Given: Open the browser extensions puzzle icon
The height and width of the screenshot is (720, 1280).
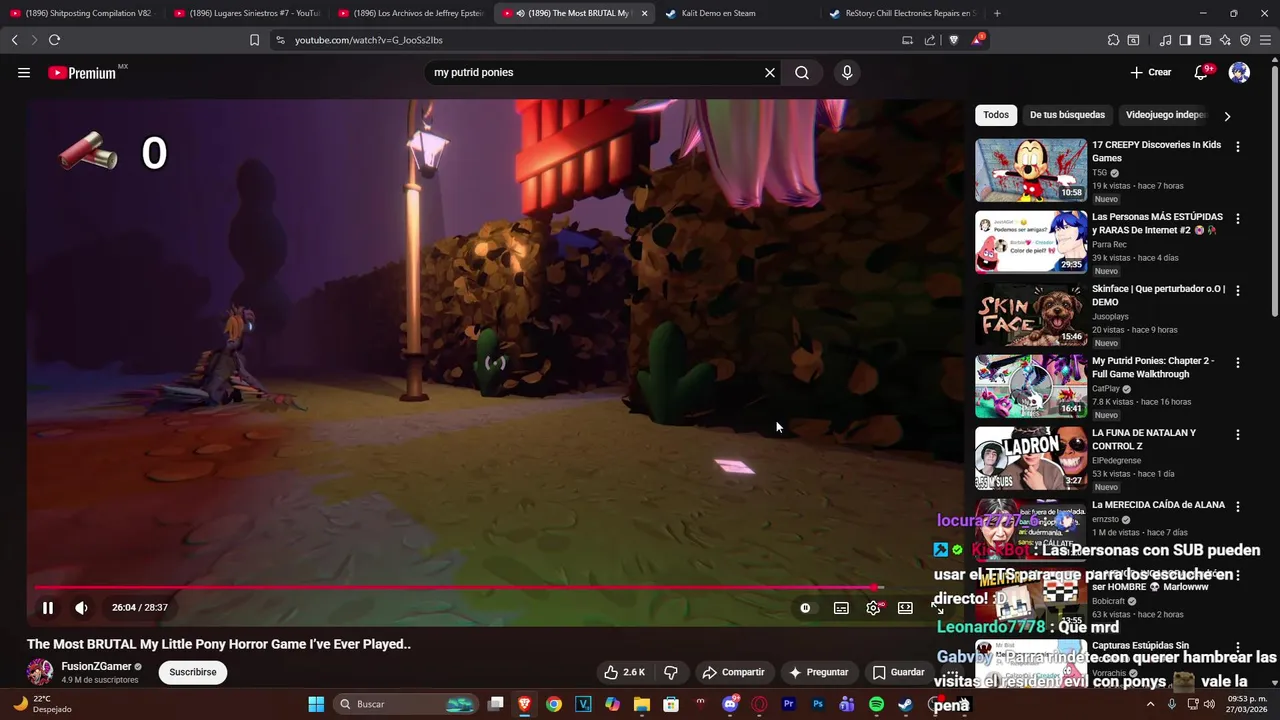Looking at the screenshot, I should tap(1113, 40).
